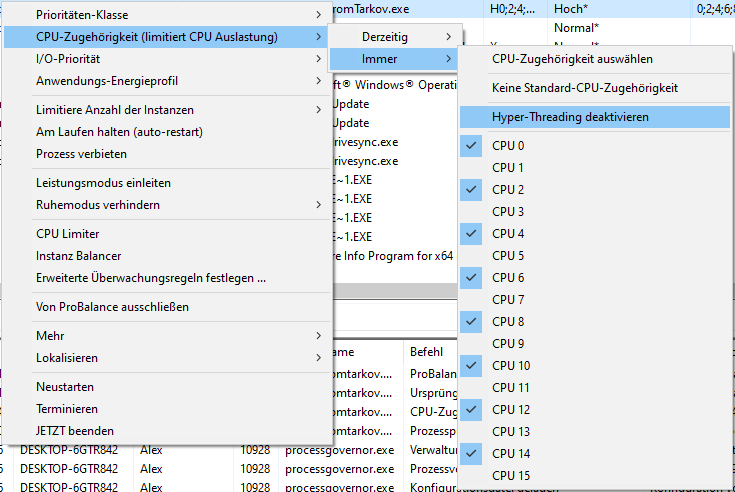The height and width of the screenshot is (492, 735).
Task: Select Keine Standard-CPU-Zugehörigkeit
Action: click(x=594, y=88)
